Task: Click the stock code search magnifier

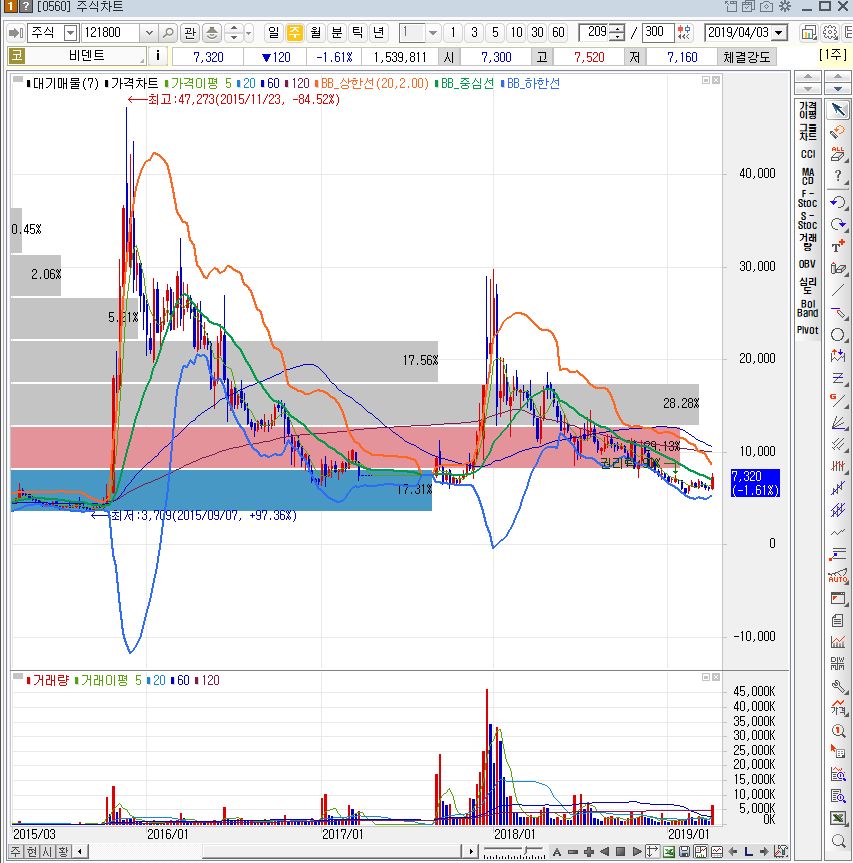Action: coord(168,33)
